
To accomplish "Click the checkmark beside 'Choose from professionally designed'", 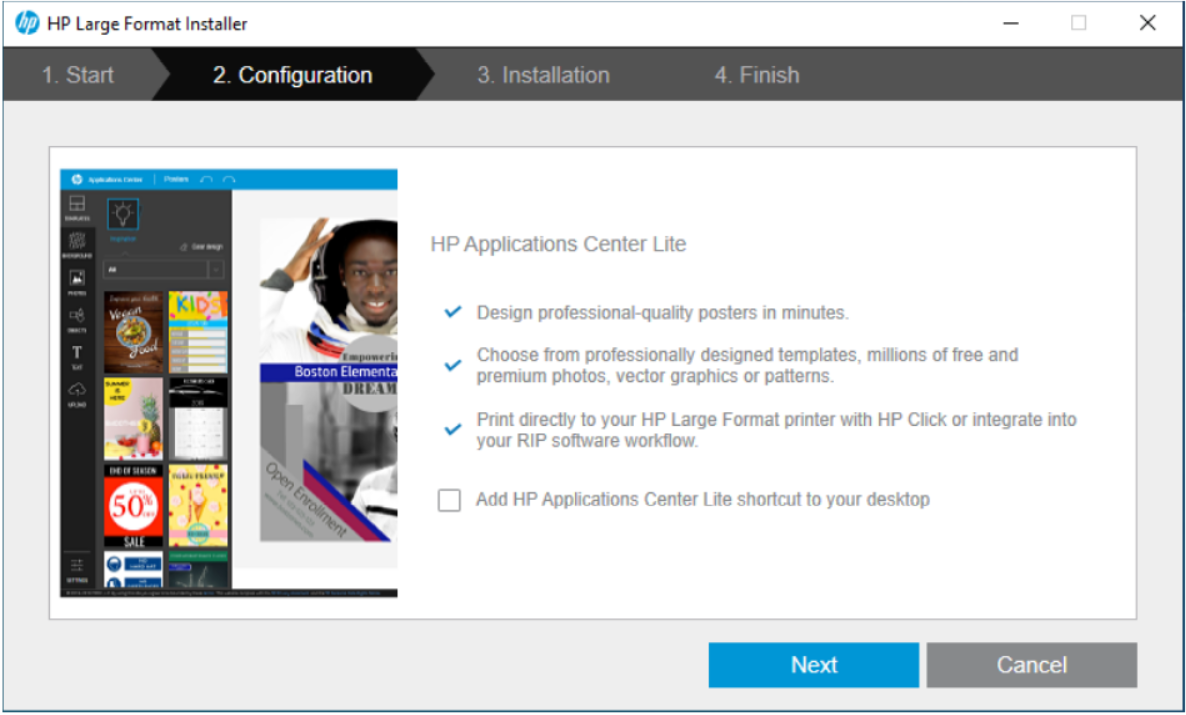I will pos(453,365).
